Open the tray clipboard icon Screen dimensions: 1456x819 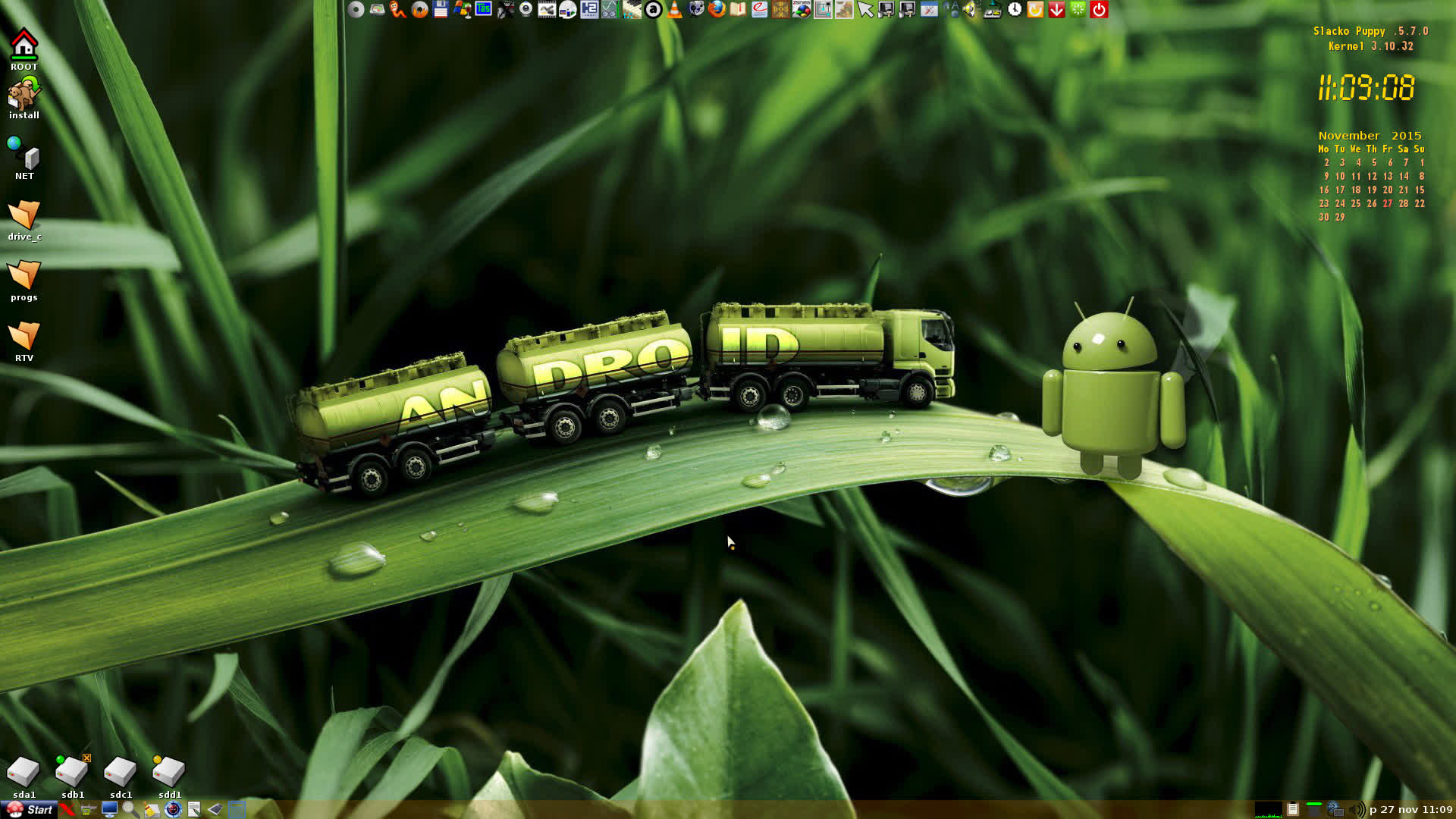1293,809
